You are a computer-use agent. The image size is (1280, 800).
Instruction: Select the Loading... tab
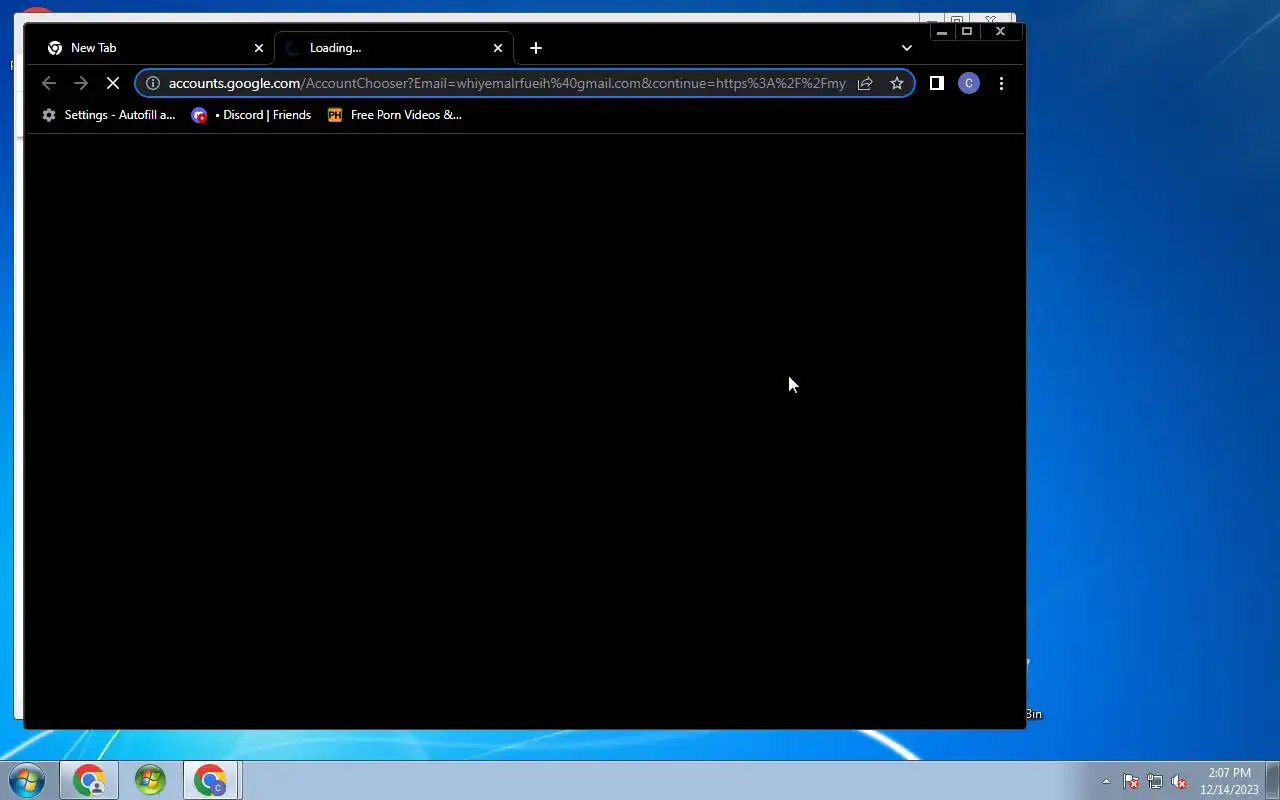coord(394,48)
